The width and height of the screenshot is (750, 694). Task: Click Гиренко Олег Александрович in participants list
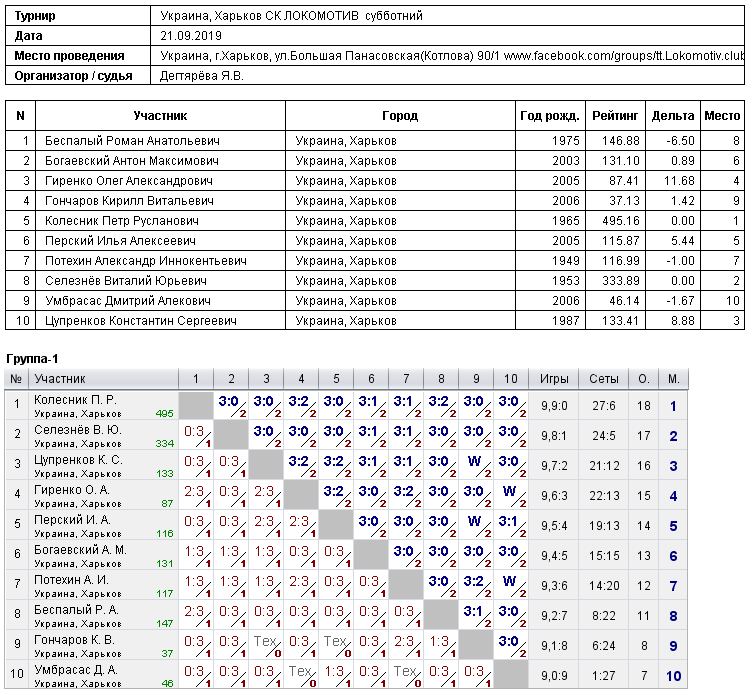pos(129,181)
